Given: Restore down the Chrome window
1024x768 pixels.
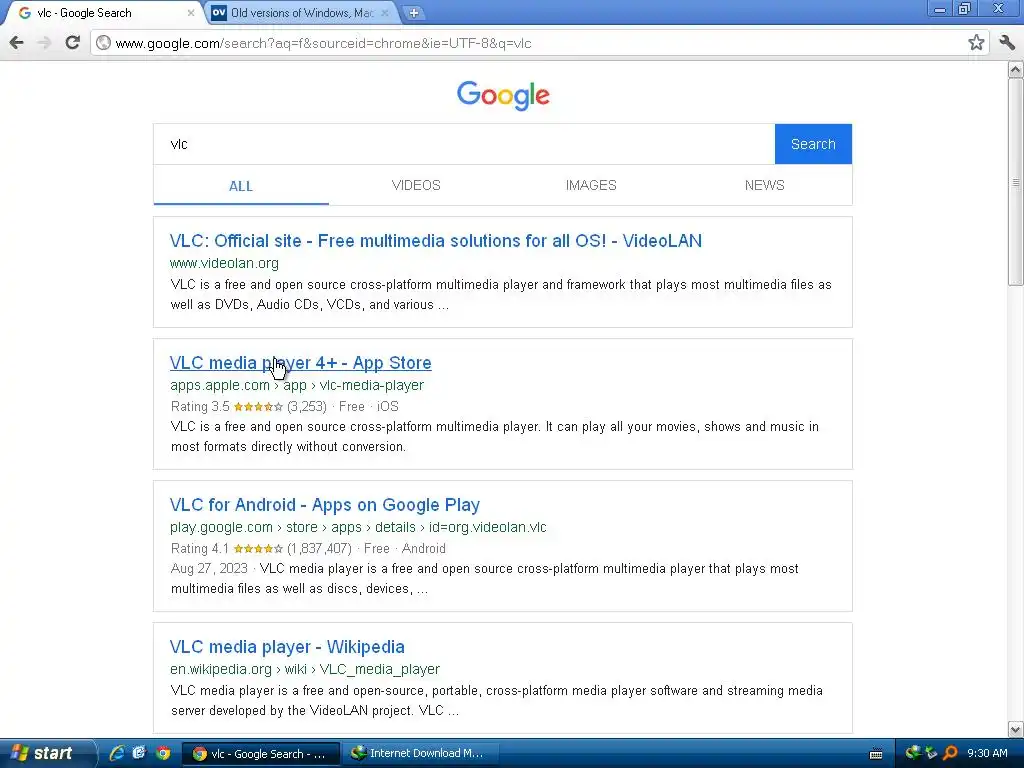Looking at the screenshot, I should point(965,9).
